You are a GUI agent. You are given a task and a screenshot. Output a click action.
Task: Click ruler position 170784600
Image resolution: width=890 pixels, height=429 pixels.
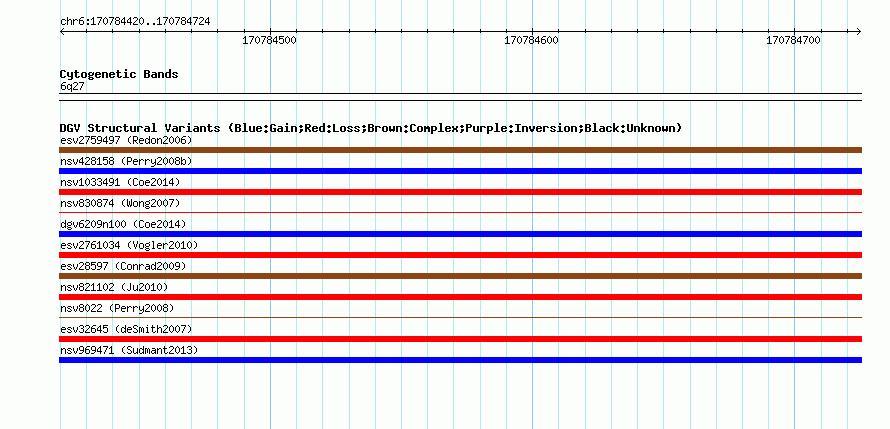click(532, 40)
